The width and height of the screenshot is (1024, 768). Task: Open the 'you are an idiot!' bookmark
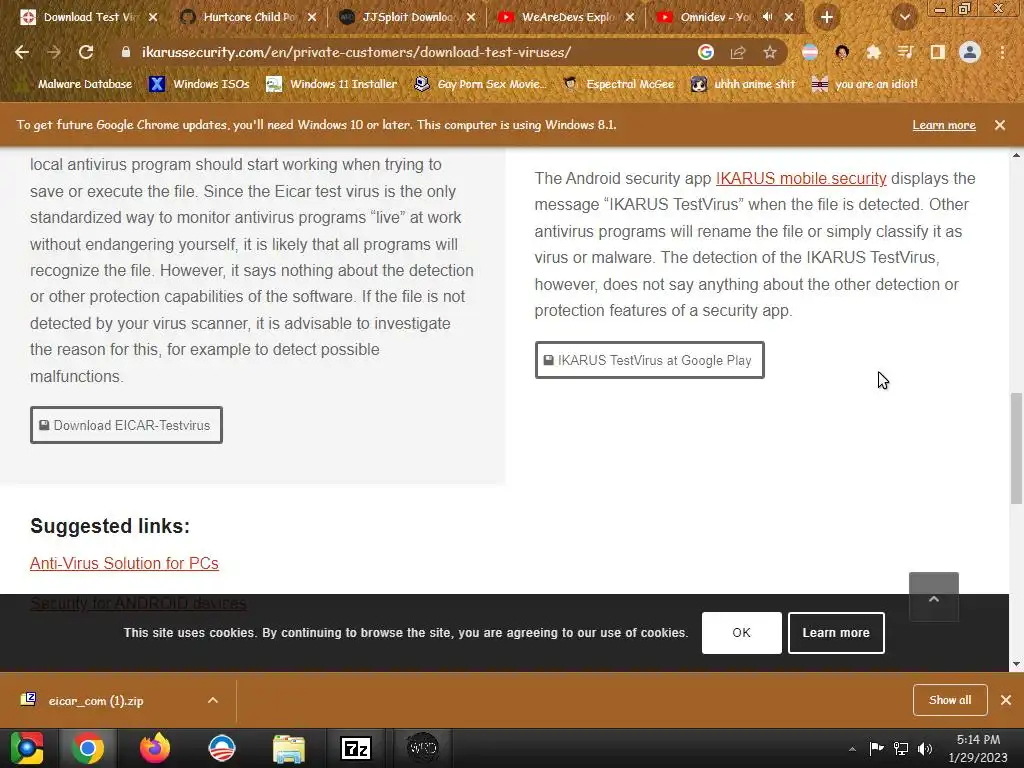[x=865, y=84]
